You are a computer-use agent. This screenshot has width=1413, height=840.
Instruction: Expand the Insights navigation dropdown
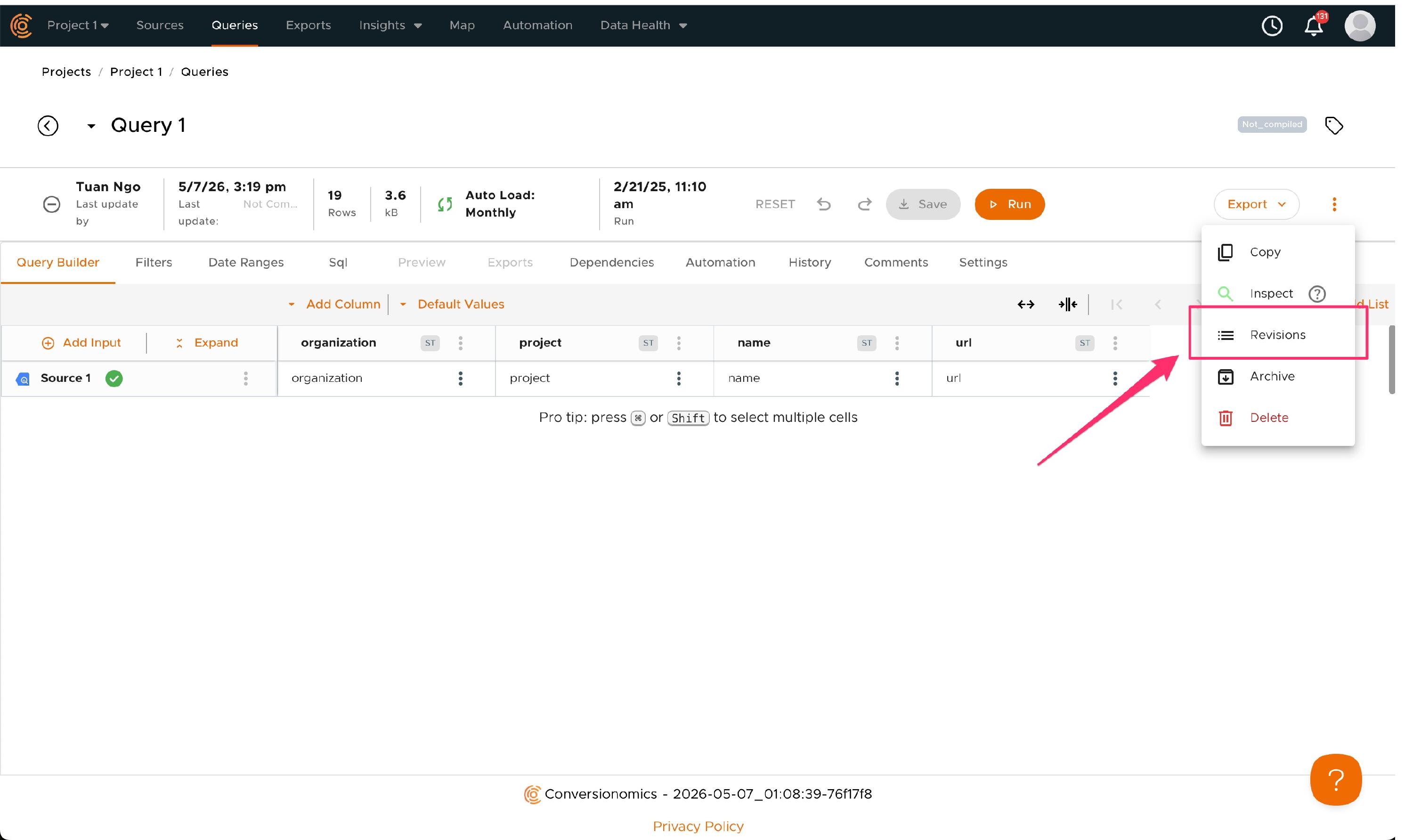pos(390,25)
